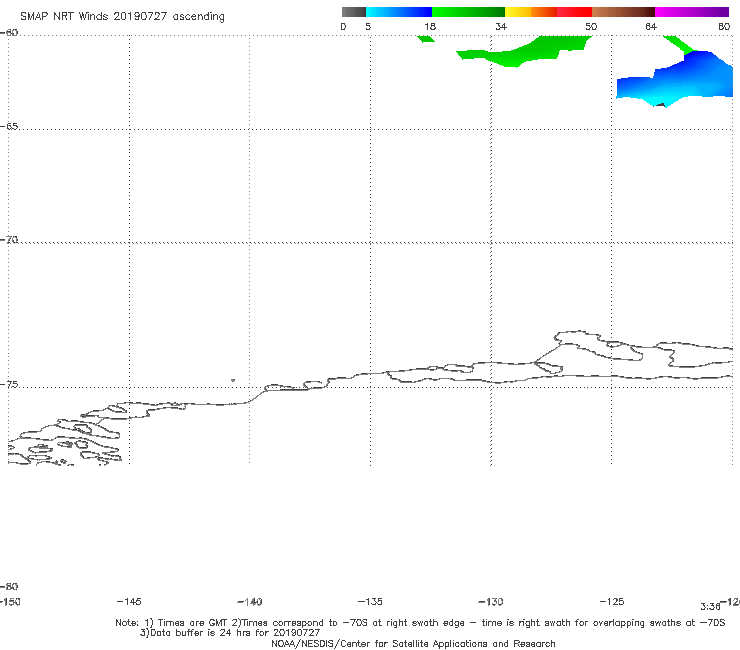The height and width of the screenshot is (650, 740).
Task: Select the gray 0-5 segment of color bar
Action: pos(353,12)
